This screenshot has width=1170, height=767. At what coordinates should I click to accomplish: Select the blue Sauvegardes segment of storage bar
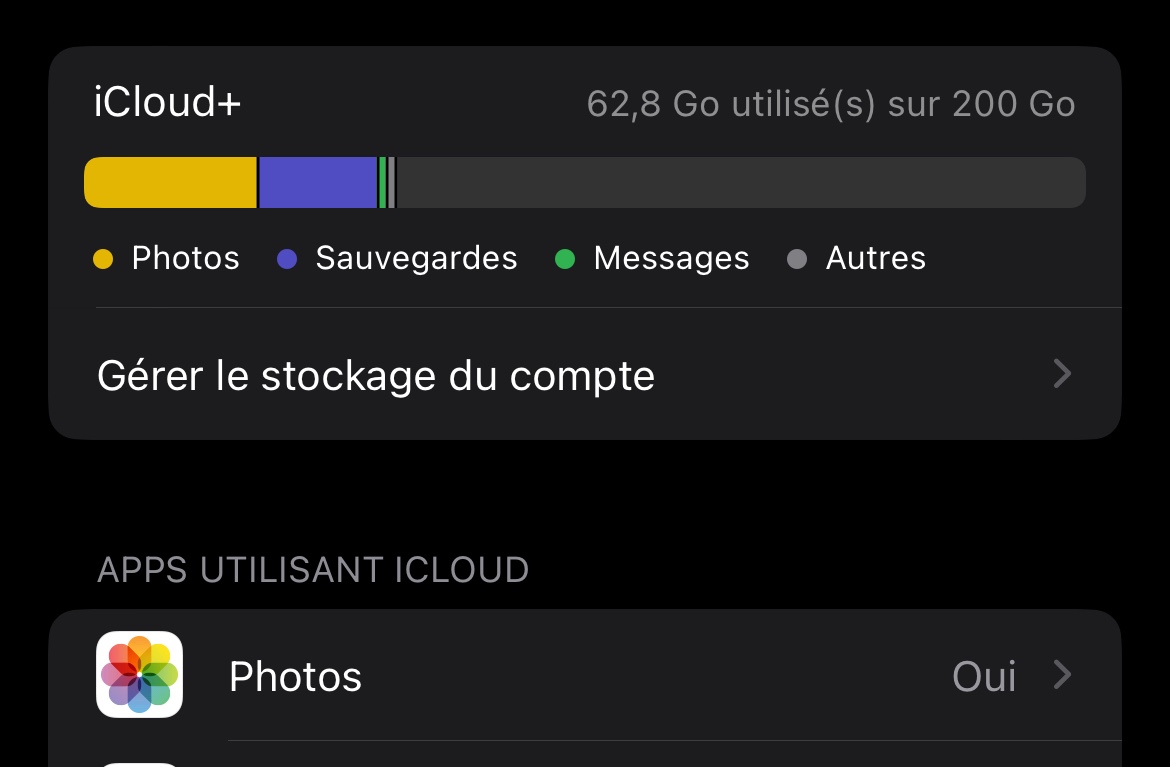click(317, 183)
